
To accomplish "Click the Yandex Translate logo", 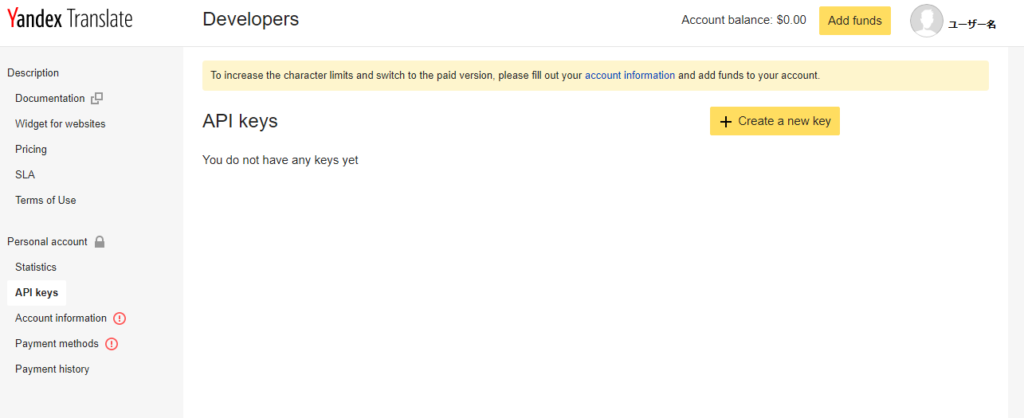I will point(70,19).
